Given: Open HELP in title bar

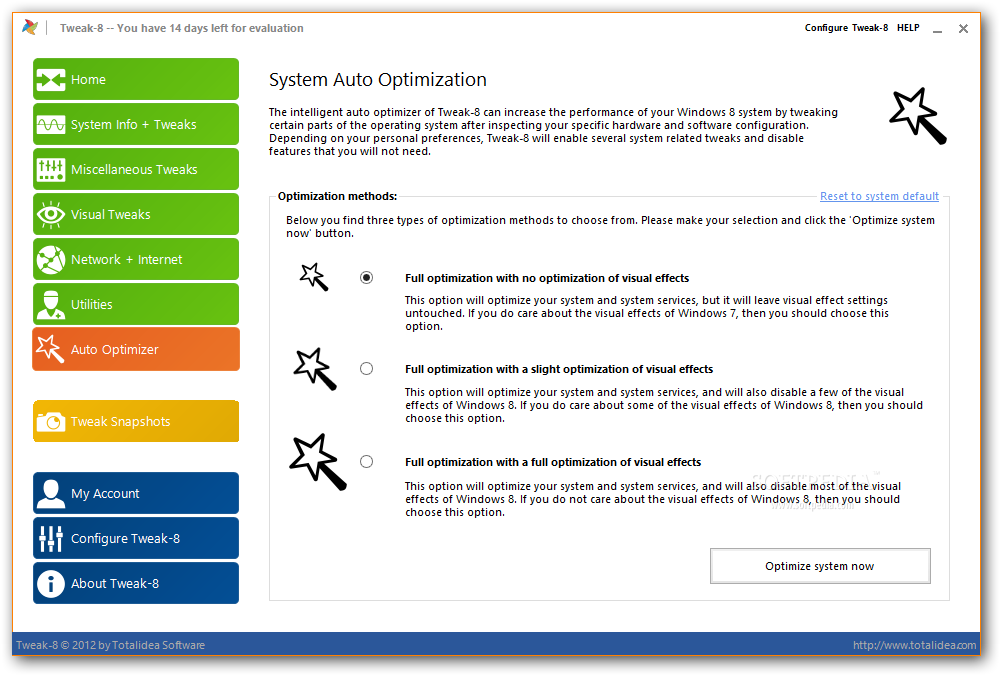Looking at the screenshot, I should click(x=908, y=27).
